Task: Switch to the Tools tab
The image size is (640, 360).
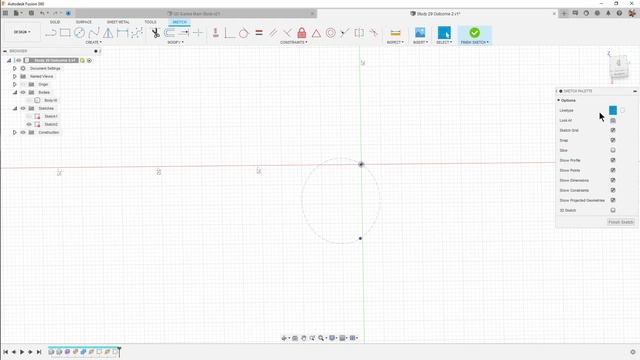Action: (x=150, y=22)
